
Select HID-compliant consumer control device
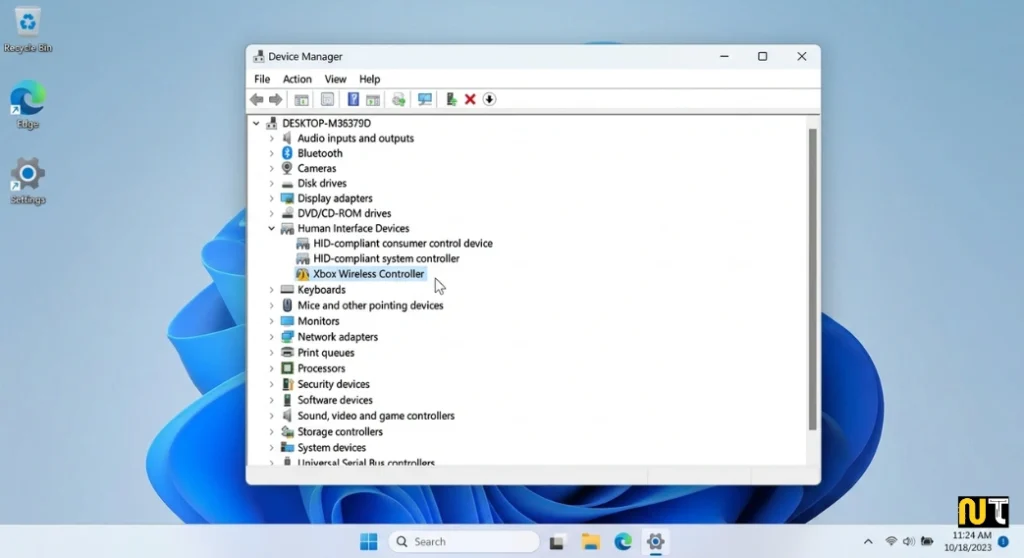402,243
